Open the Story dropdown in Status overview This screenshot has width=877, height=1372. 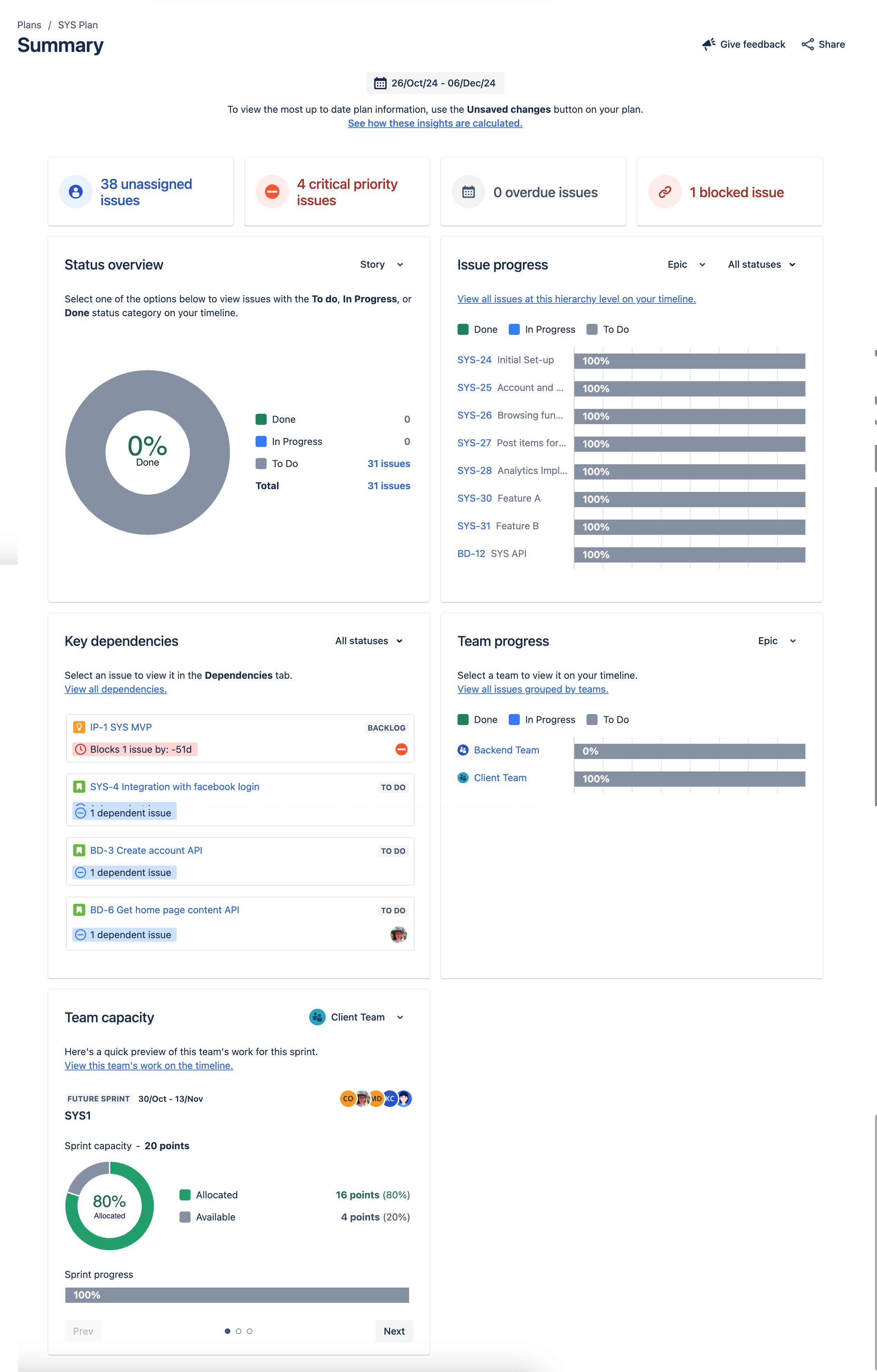point(381,264)
